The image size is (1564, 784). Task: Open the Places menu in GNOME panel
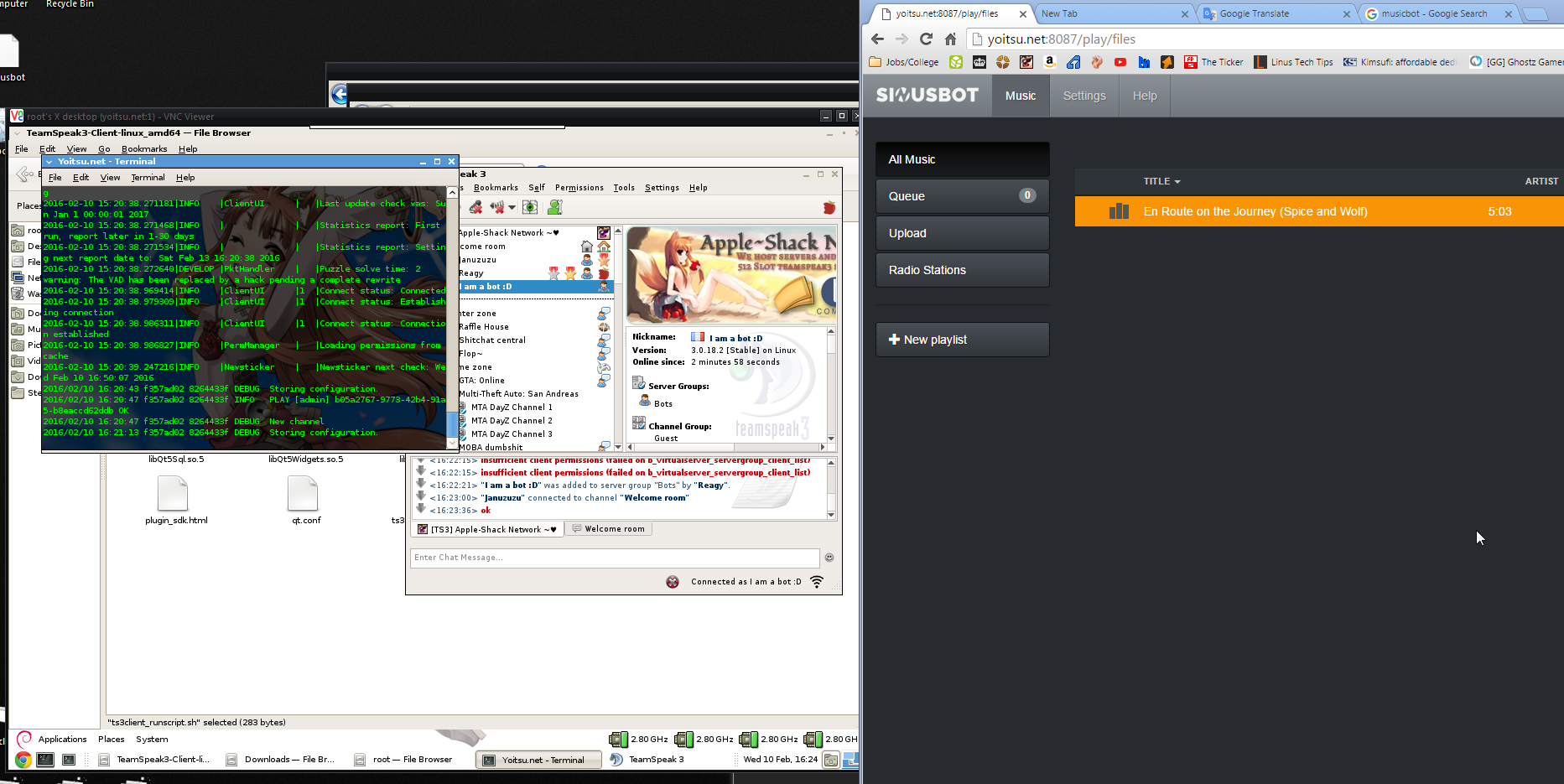111,740
